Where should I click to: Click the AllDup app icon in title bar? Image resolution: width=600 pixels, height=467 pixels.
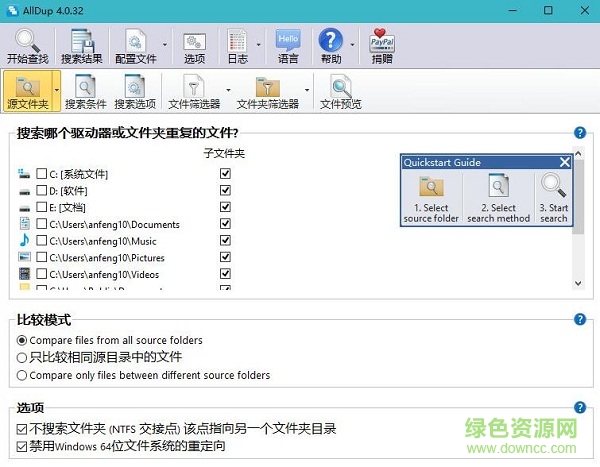click(x=12, y=10)
